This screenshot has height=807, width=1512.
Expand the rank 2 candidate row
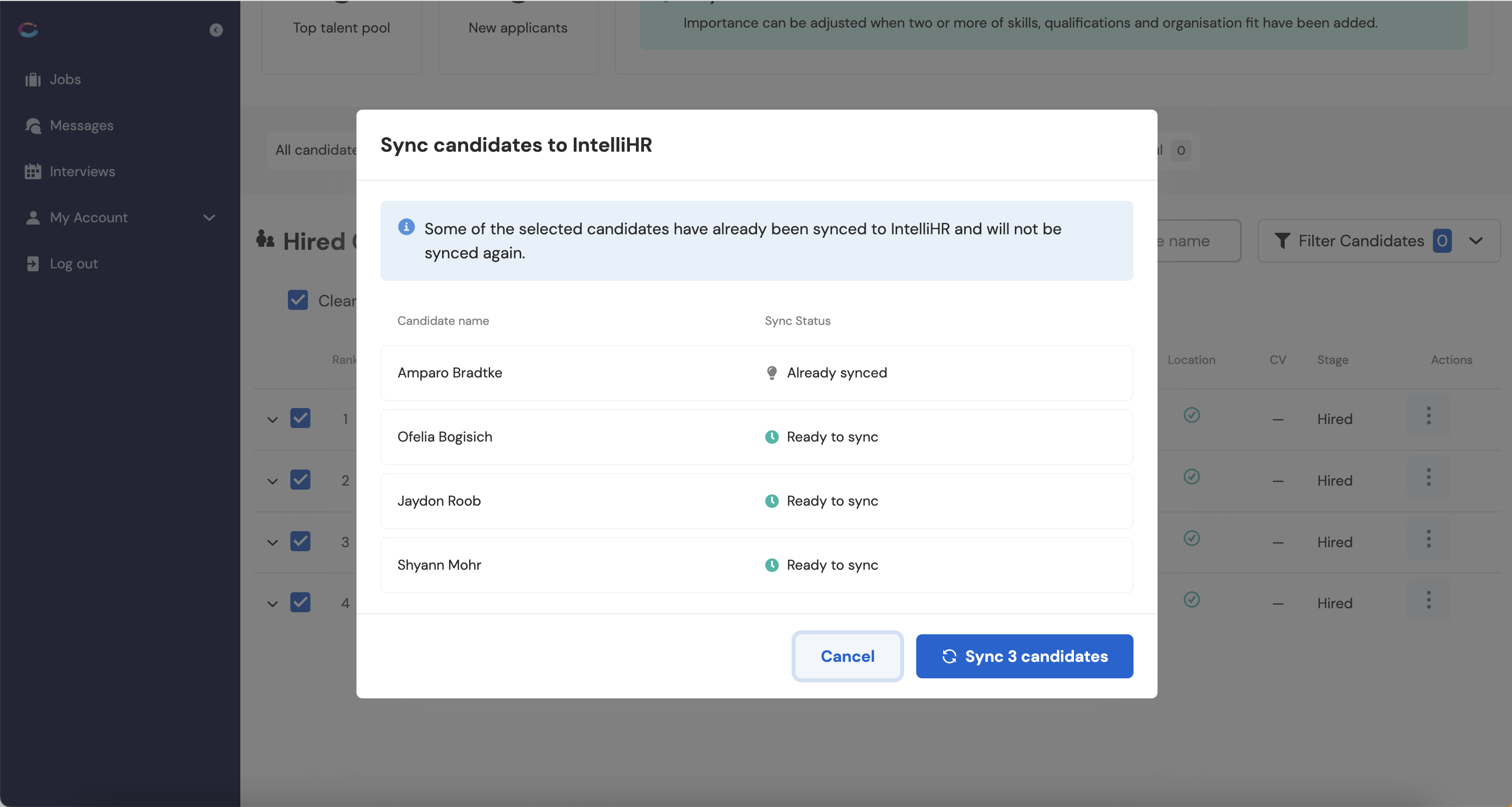pos(272,481)
